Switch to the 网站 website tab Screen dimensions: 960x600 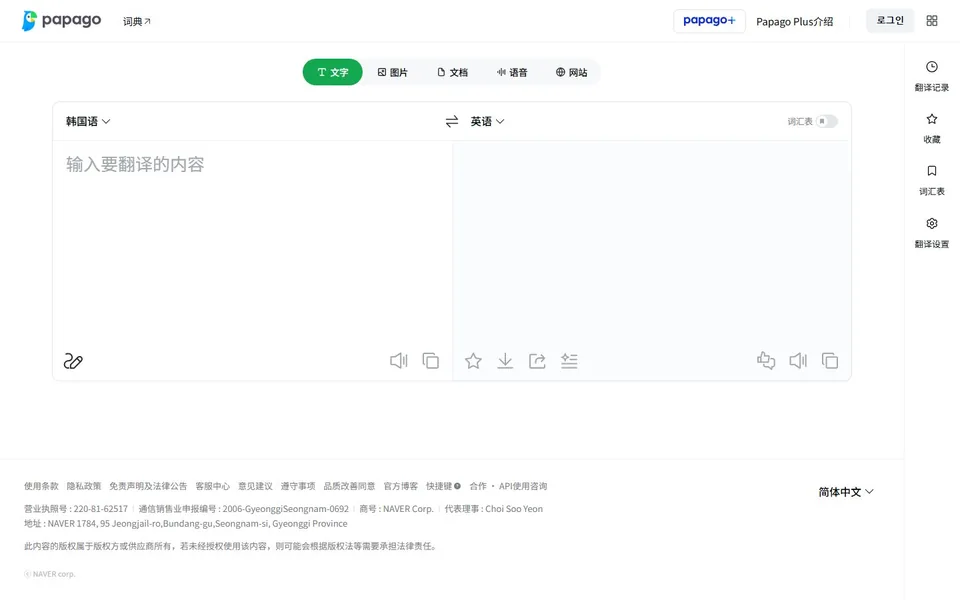[x=572, y=72]
